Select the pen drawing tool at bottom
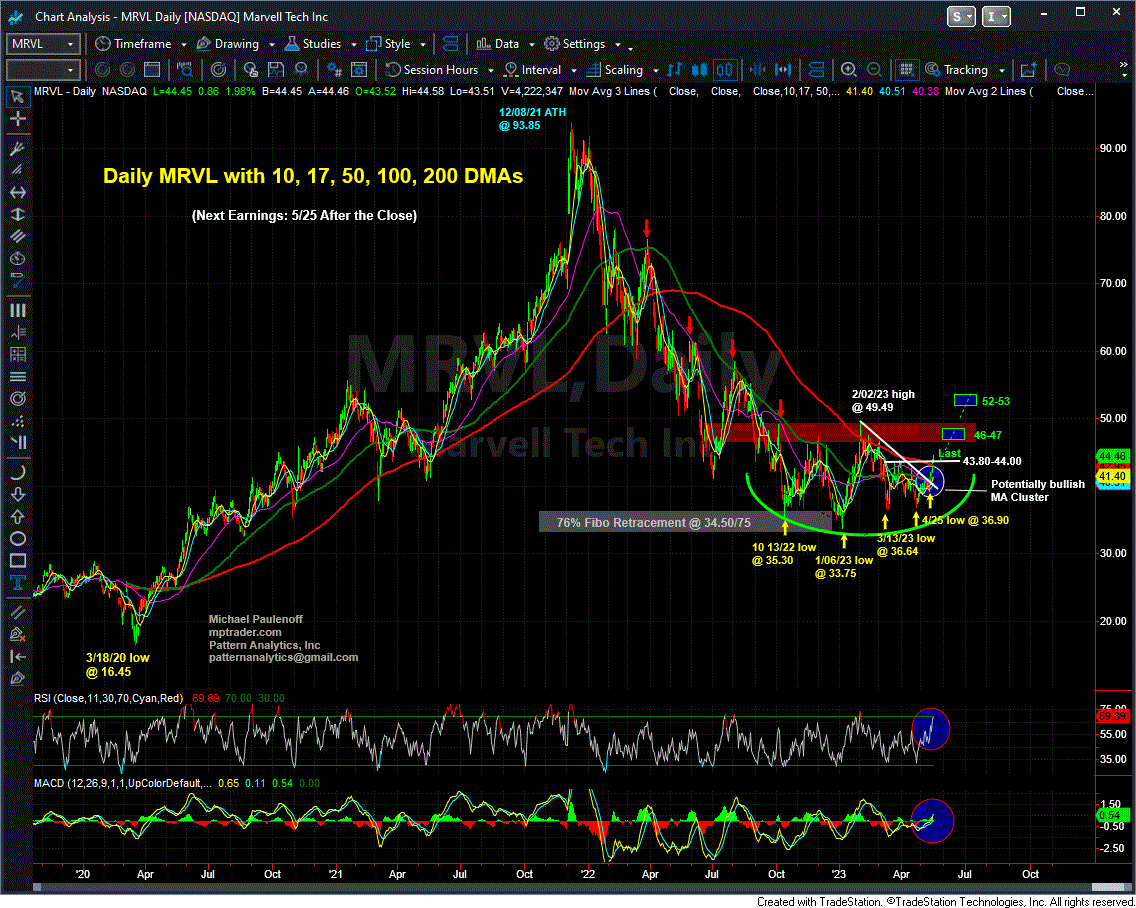 pos(17,678)
